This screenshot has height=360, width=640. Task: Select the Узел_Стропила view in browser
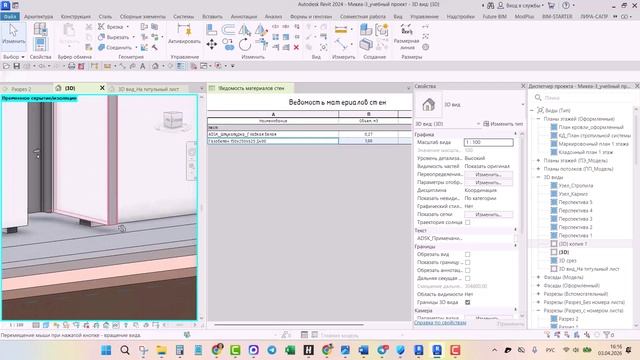pyautogui.click(x=576, y=185)
